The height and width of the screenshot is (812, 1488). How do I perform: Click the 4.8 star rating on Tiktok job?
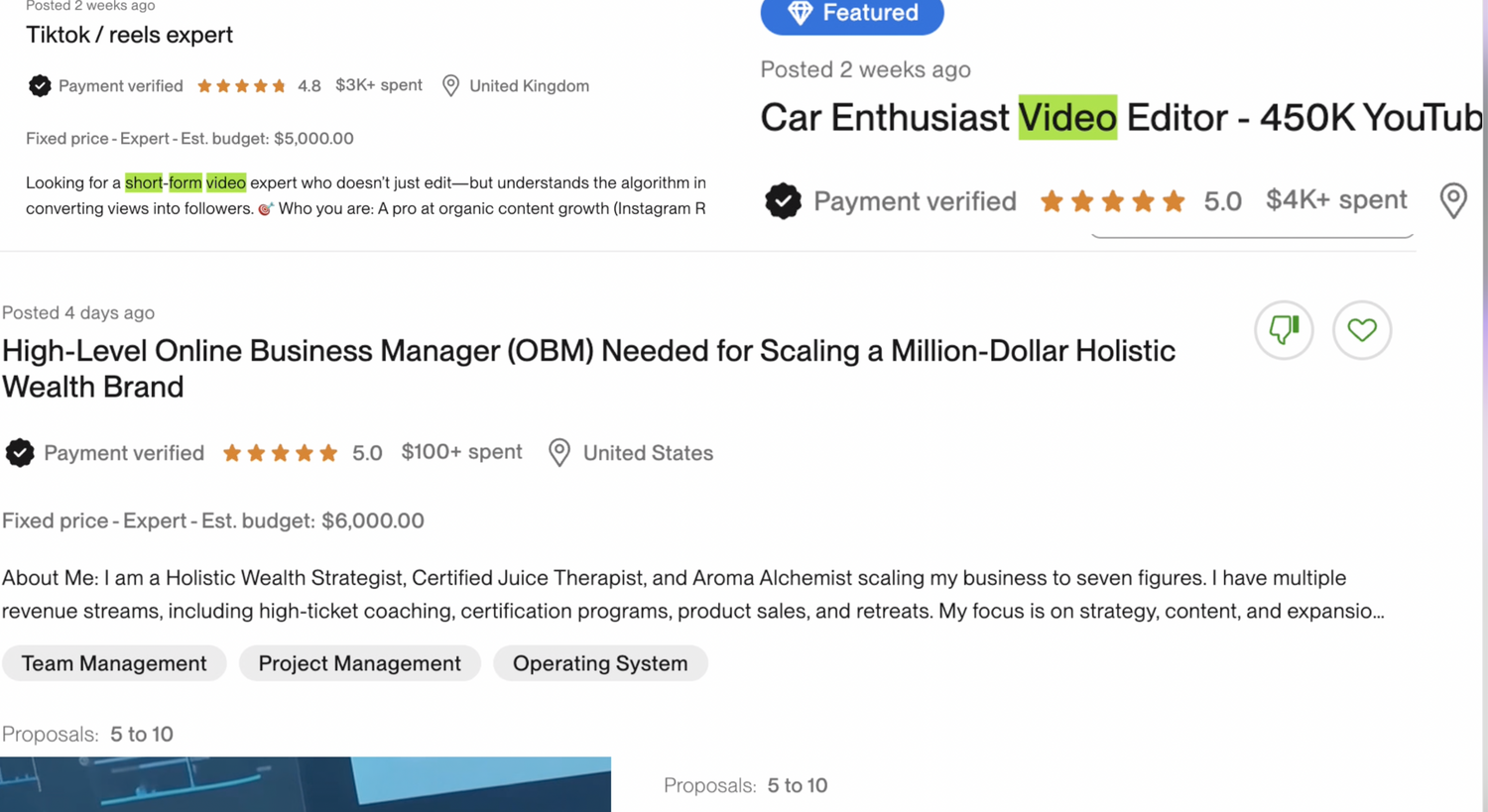(242, 86)
